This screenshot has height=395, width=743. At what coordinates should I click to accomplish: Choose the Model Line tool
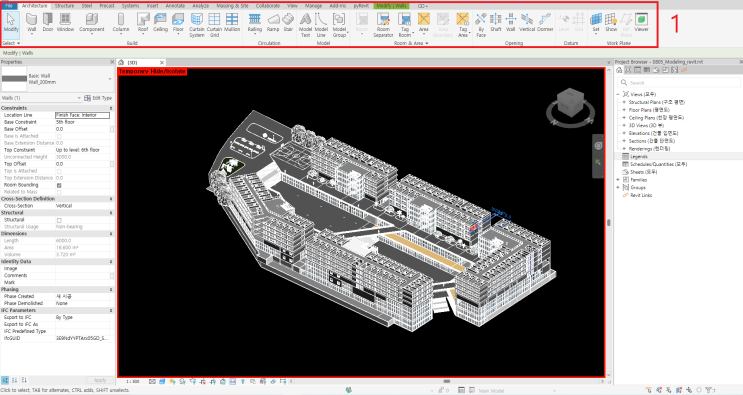pos(321,25)
